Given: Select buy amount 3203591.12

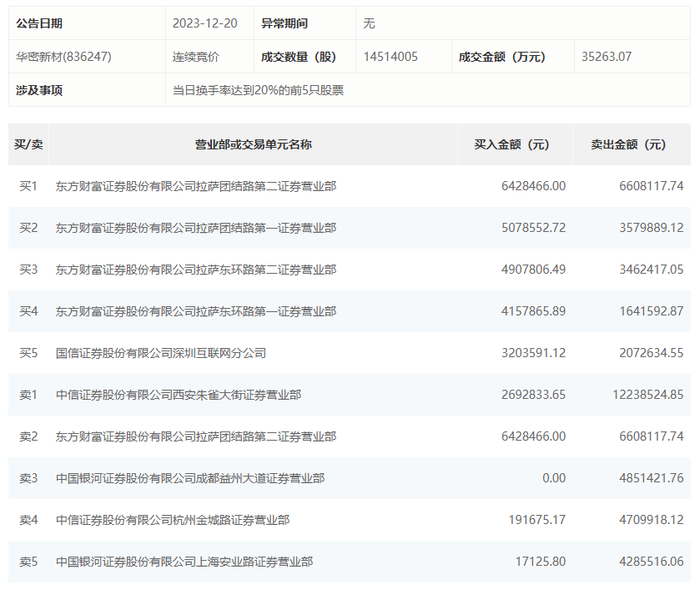Looking at the screenshot, I should pyautogui.click(x=533, y=353).
